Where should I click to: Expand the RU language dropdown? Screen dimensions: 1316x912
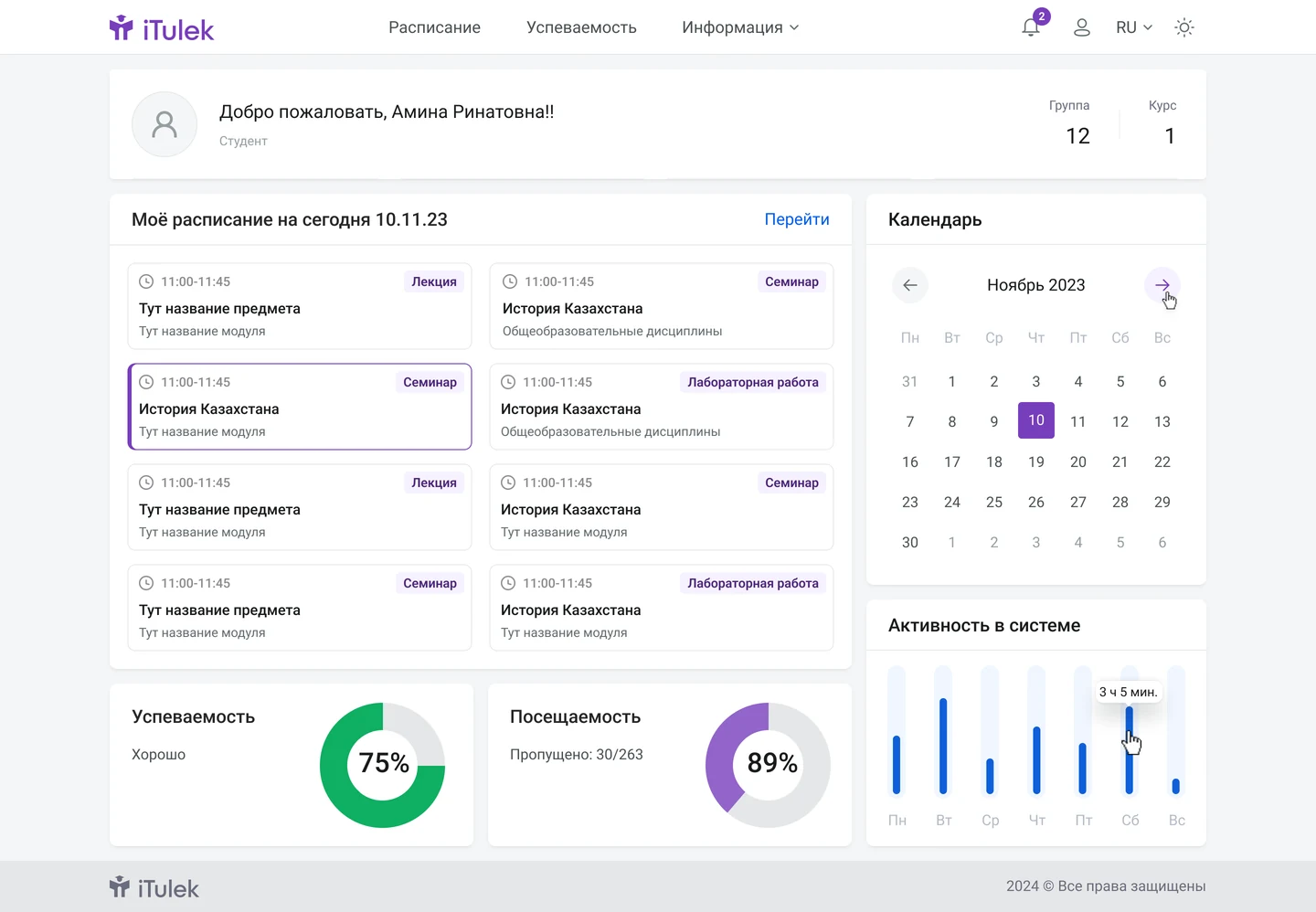click(x=1134, y=27)
